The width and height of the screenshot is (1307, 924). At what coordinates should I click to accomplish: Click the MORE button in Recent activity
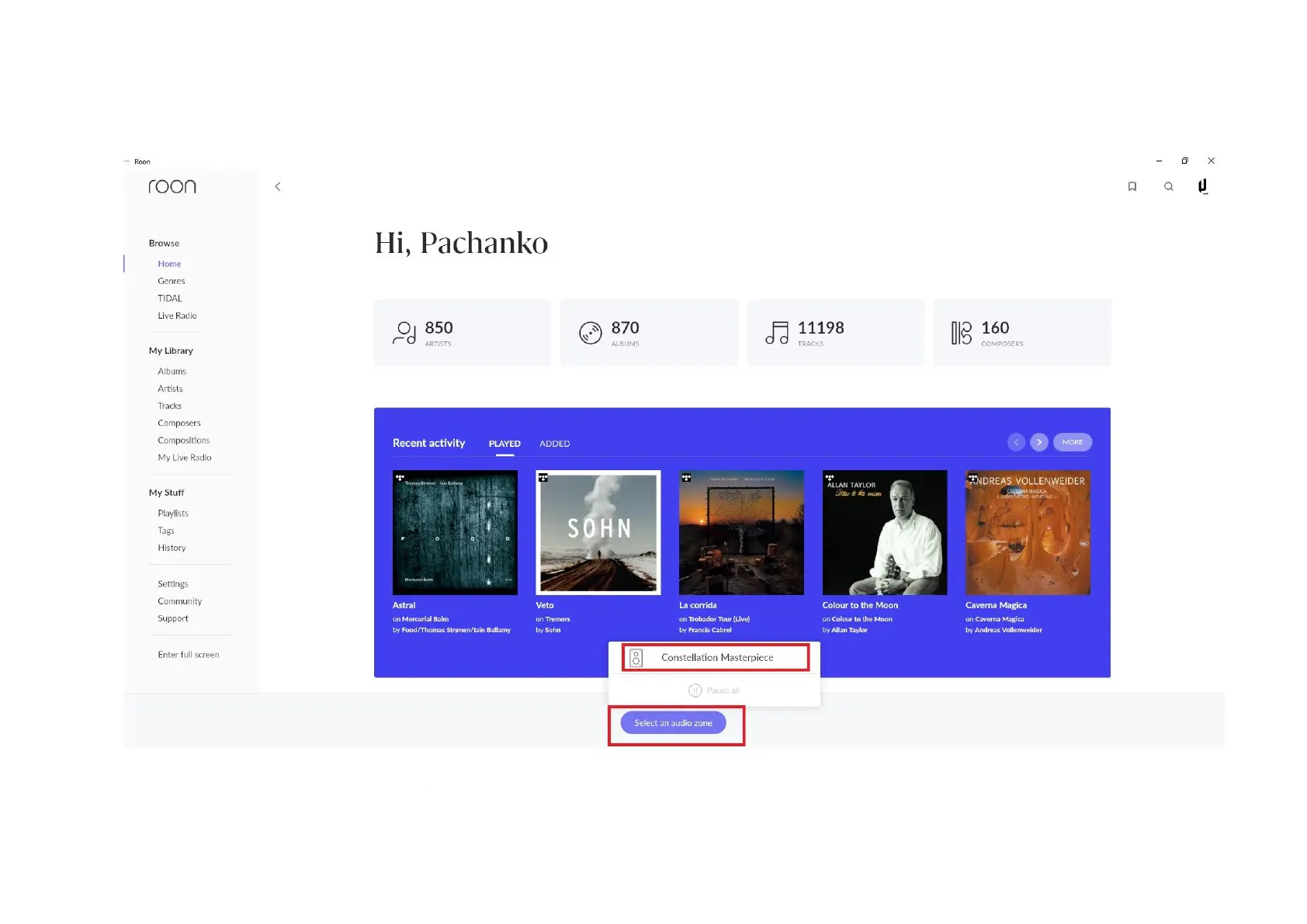pyautogui.click(x=1073, y=442)
